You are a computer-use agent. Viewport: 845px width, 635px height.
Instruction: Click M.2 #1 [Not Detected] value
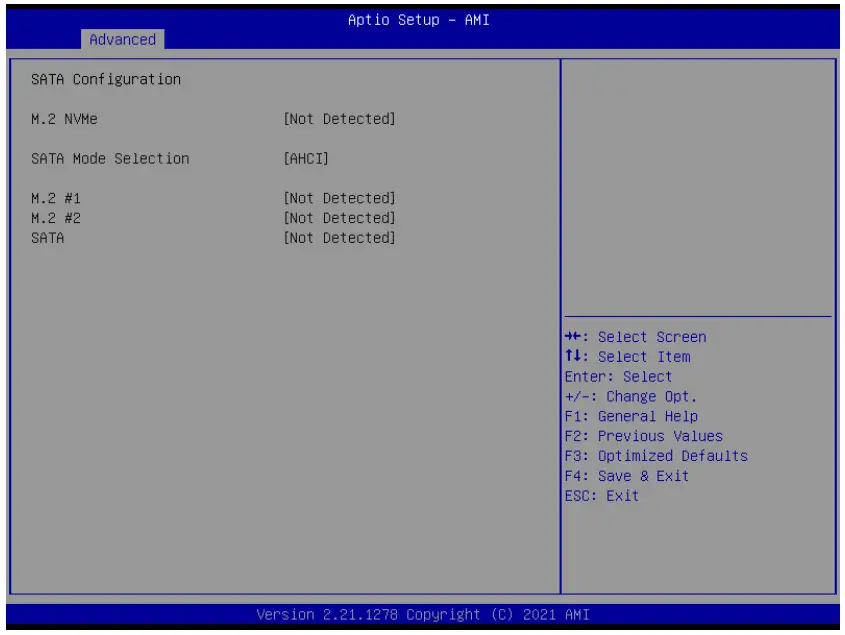pos(340,198)
